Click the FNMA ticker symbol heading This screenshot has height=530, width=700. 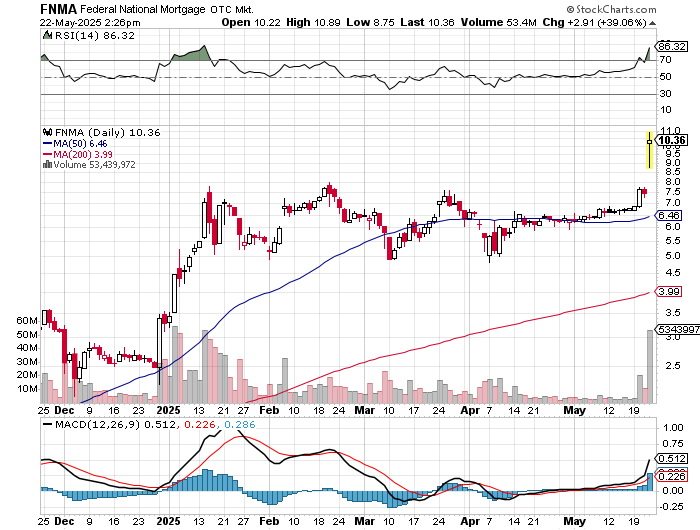coord(58,9)
